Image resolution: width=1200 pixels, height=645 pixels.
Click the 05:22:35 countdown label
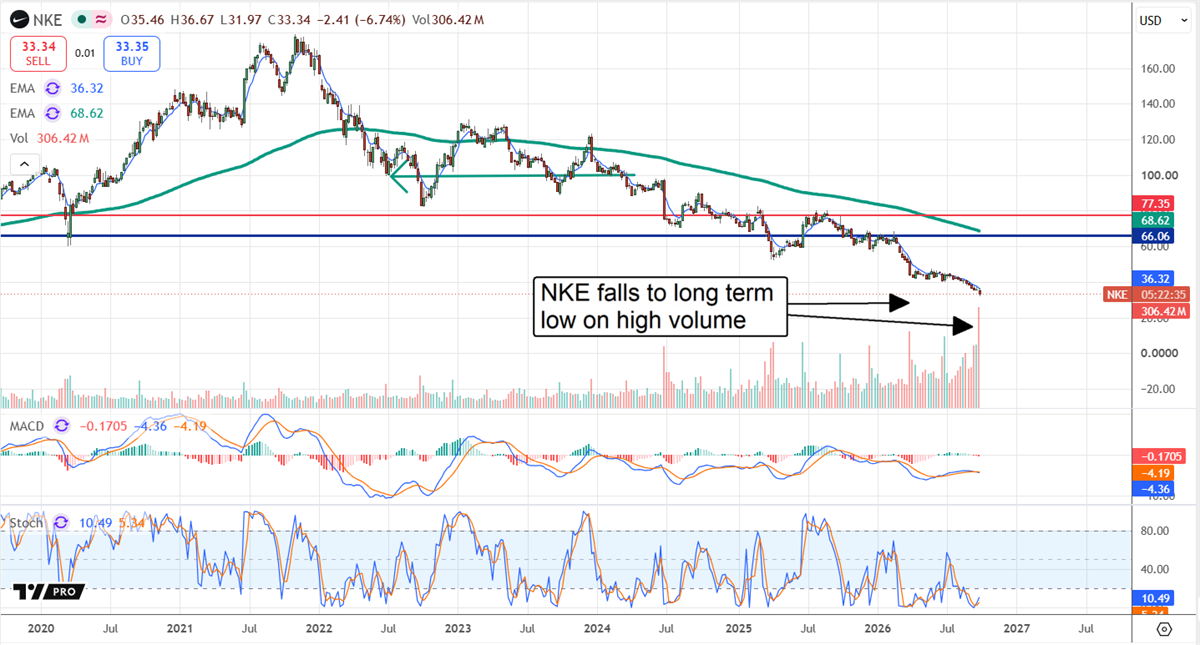pos(1160,294)
